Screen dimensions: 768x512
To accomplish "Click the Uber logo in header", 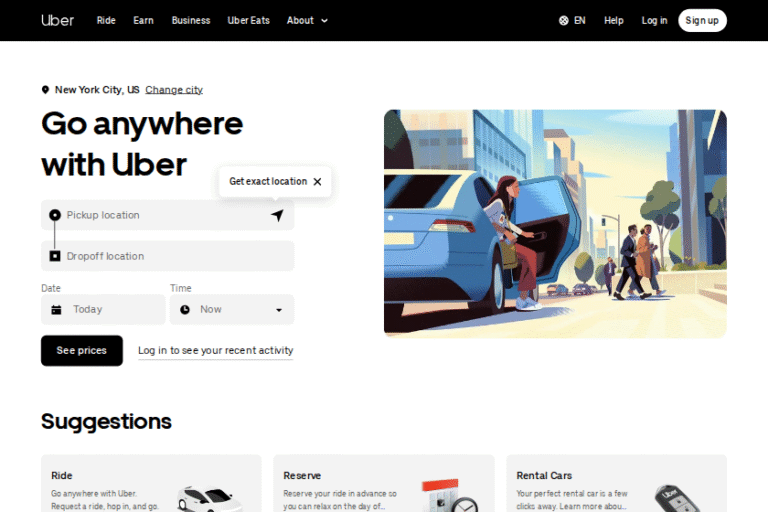I will coord(57,21).
